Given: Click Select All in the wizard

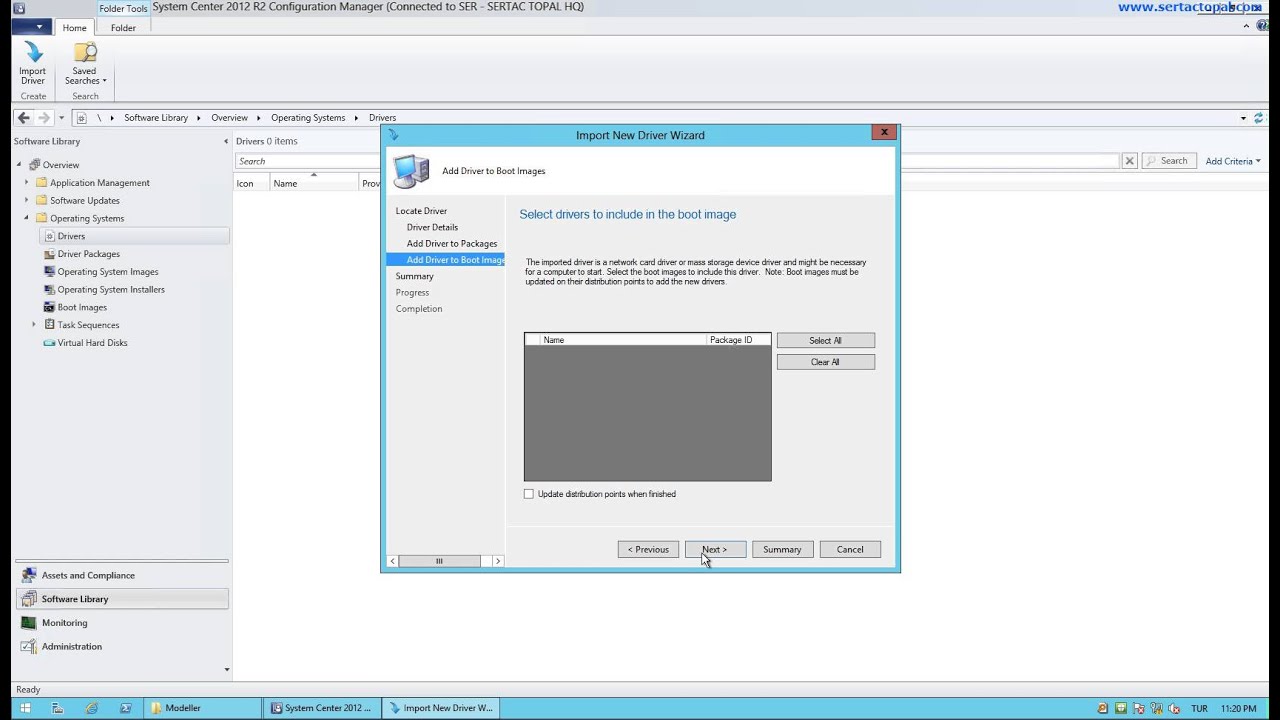Looking at the screenshot, I should tap(826, 341).
